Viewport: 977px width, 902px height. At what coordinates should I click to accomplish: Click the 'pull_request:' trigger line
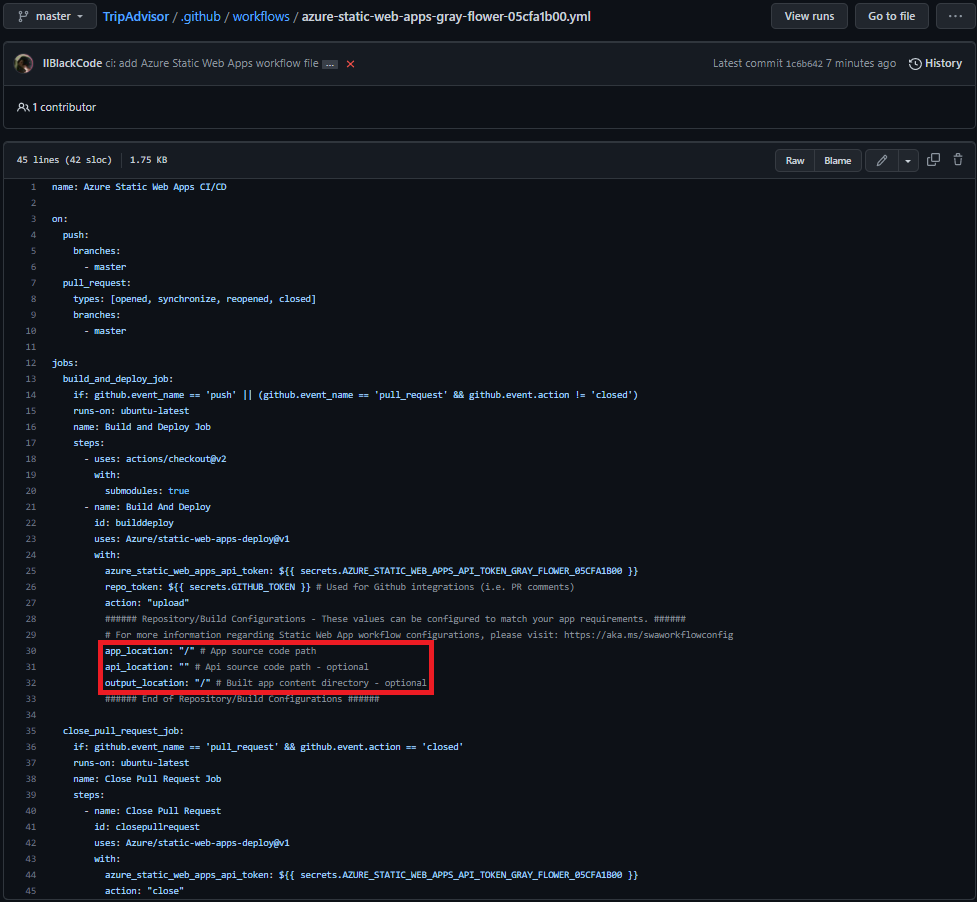click(97, 283)
